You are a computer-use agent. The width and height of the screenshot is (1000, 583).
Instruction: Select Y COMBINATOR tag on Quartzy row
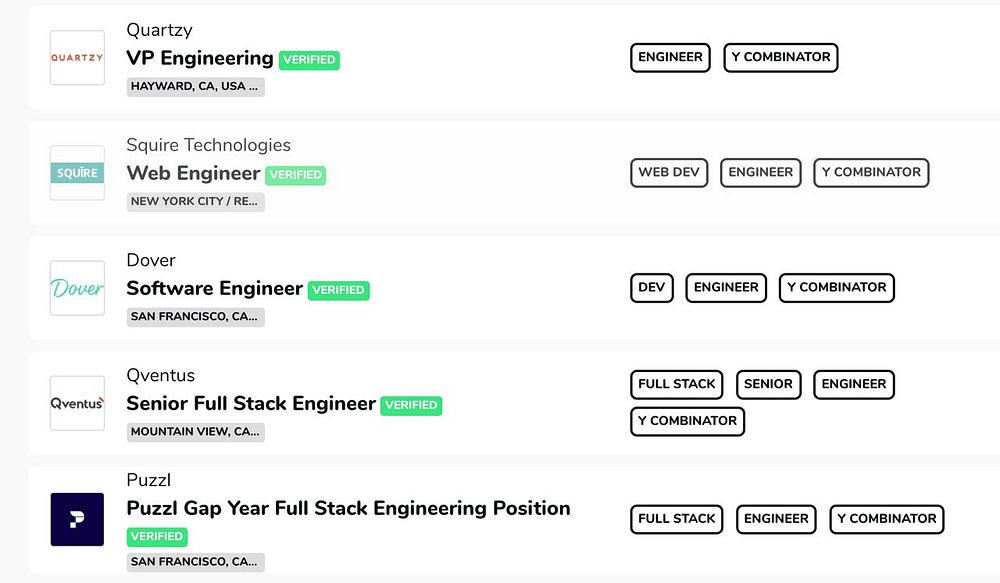pyautogui.click(x=780, y=57)
